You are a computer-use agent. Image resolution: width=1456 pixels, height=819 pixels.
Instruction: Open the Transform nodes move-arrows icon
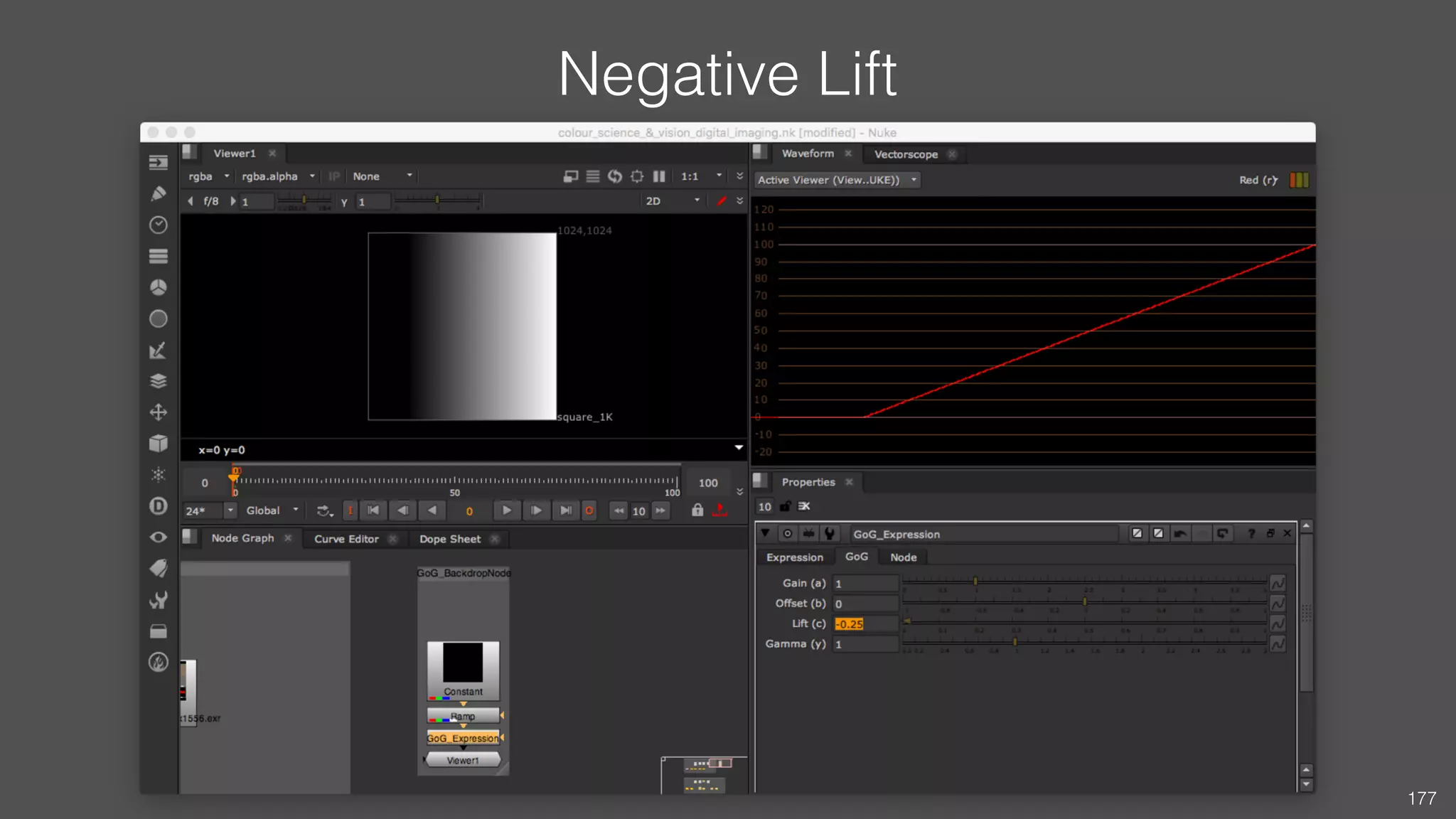click(158, 412)
